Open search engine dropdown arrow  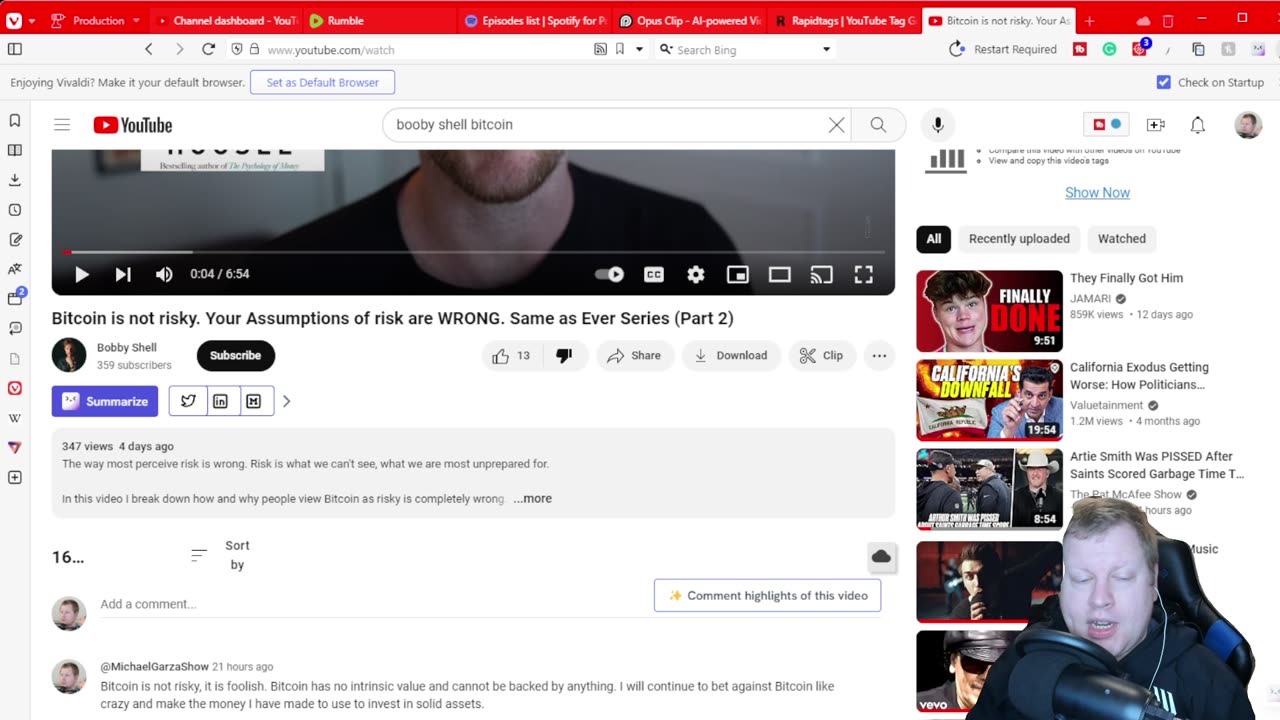click(826, 49)
